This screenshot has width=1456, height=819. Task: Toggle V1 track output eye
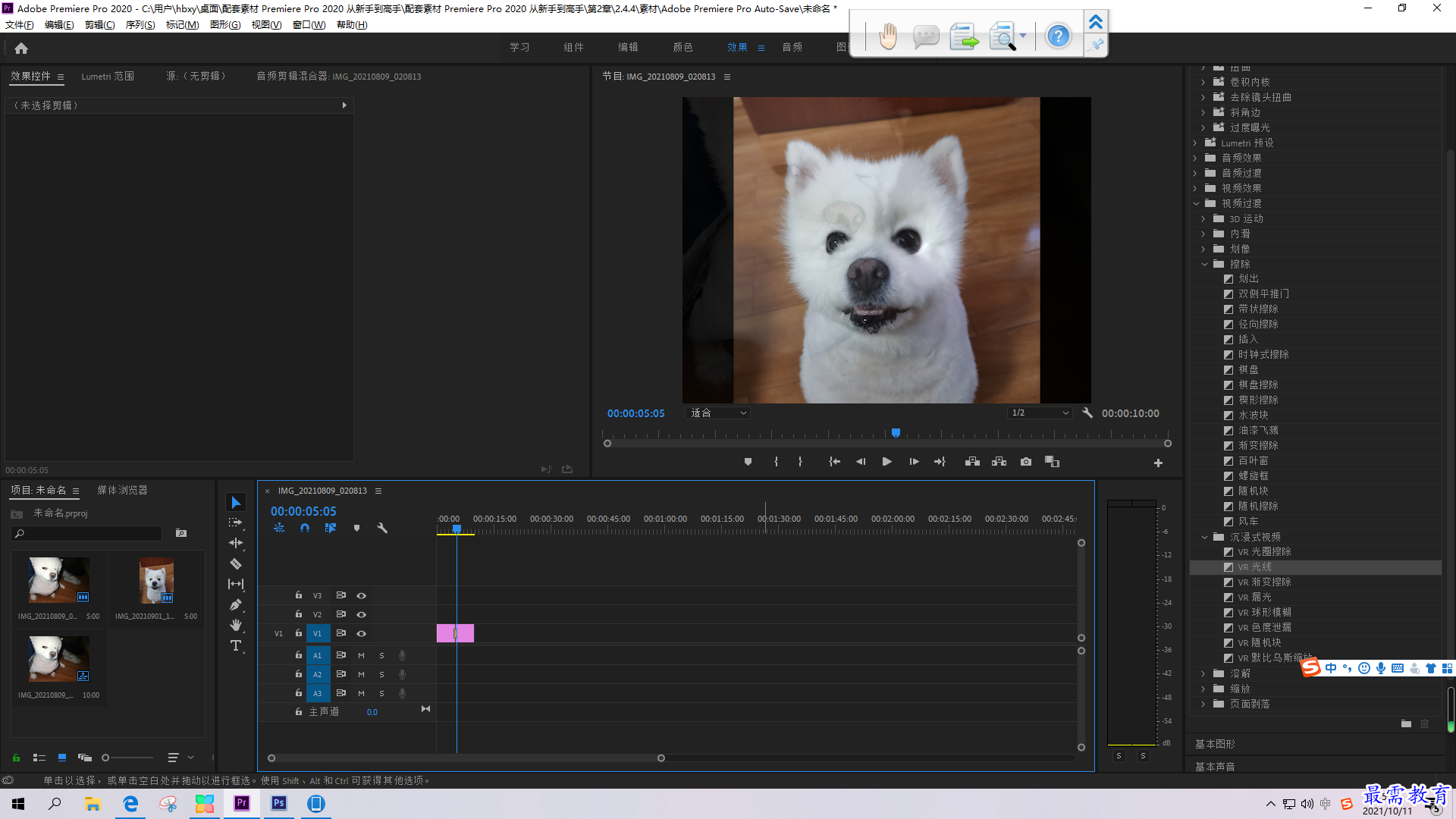[362, 634]
